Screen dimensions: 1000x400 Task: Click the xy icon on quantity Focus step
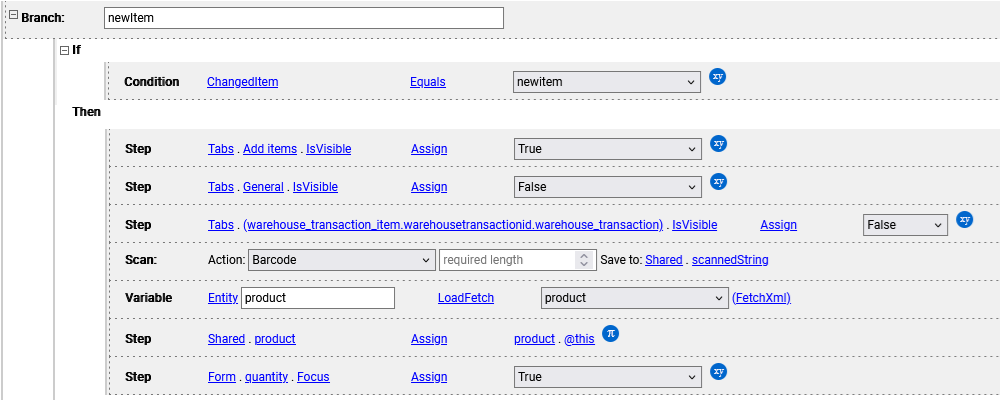(x=718, y=372)
